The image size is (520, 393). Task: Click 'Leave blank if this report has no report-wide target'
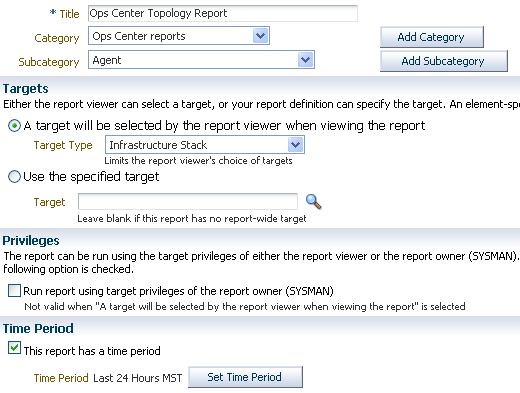point(192,219)
